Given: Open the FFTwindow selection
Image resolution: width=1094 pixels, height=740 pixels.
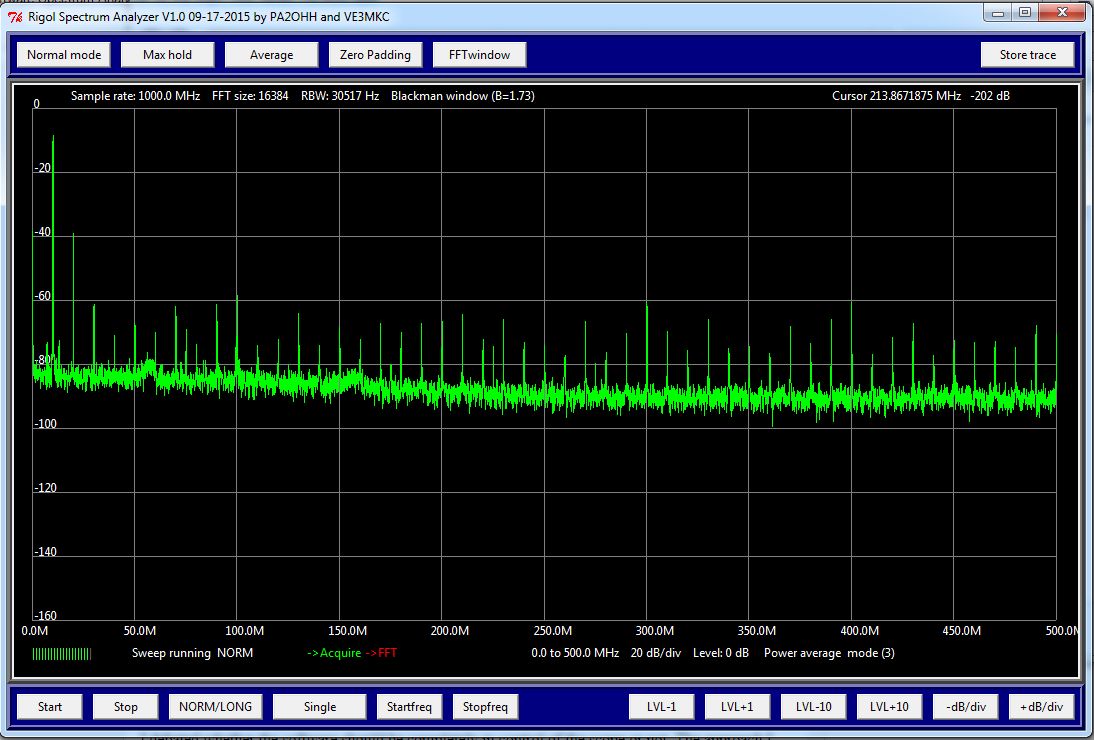Looking at the screenshot, I should pos(479,54).
